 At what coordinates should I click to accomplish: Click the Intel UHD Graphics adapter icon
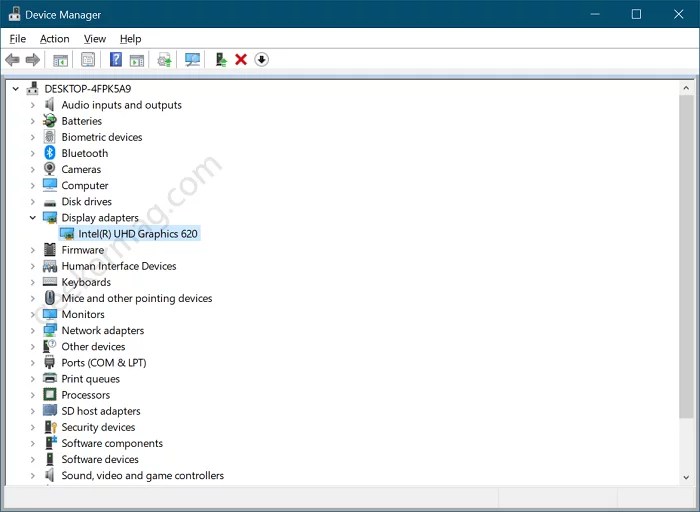click(x=67, y=233)
